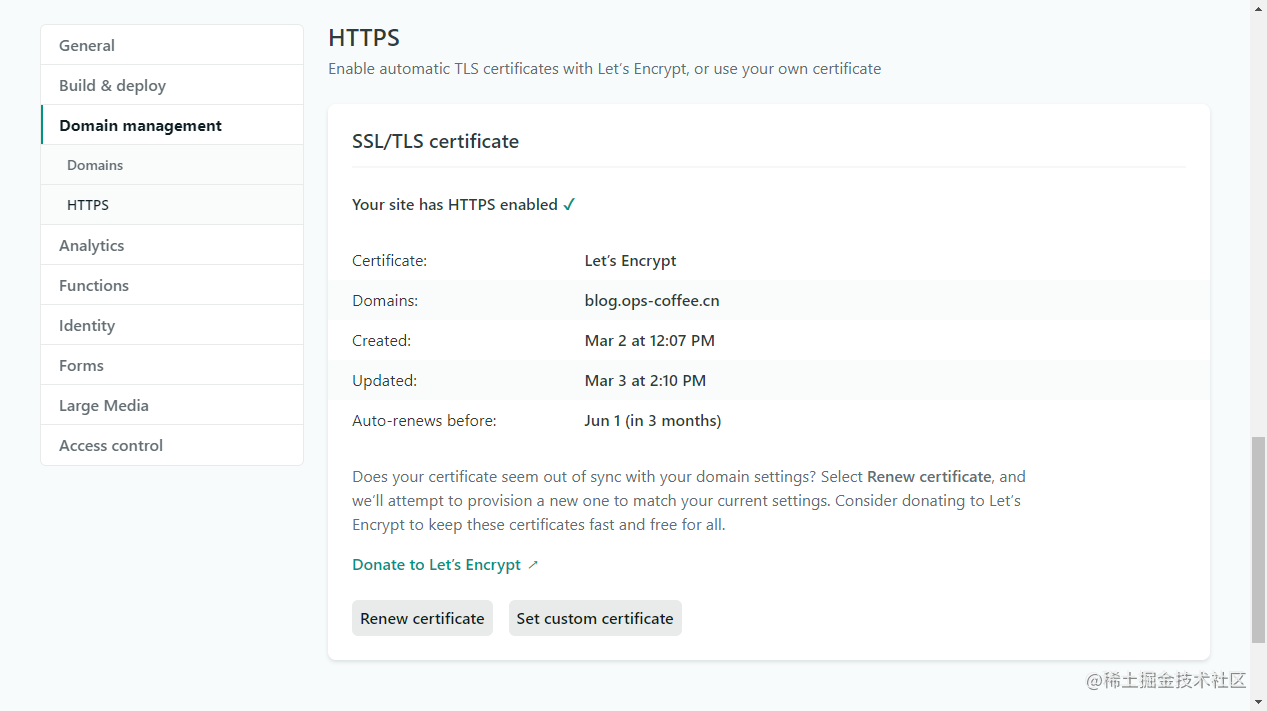The height and width of the screenshot is (711, 1267).
Task: Click the 'Domains:' row label in table
Action: (385, 300)
